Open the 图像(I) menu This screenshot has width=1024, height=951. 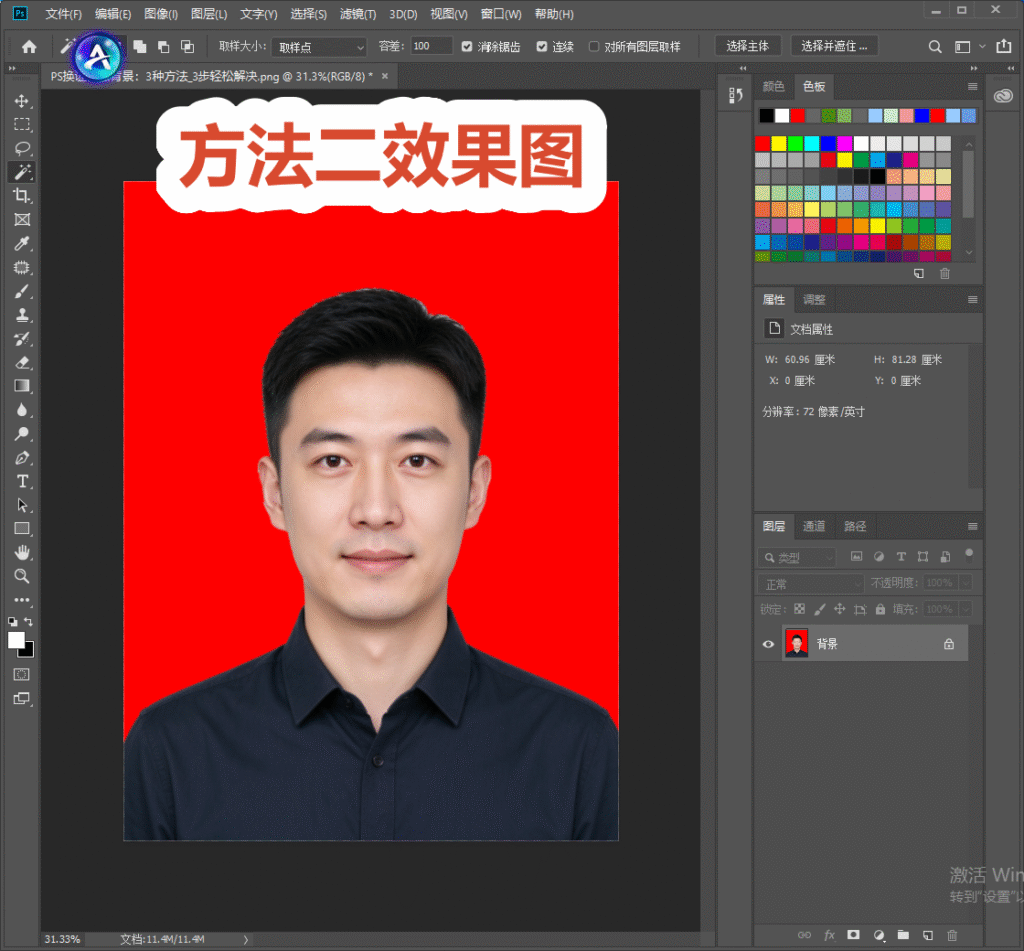click(x=161, y=14)
